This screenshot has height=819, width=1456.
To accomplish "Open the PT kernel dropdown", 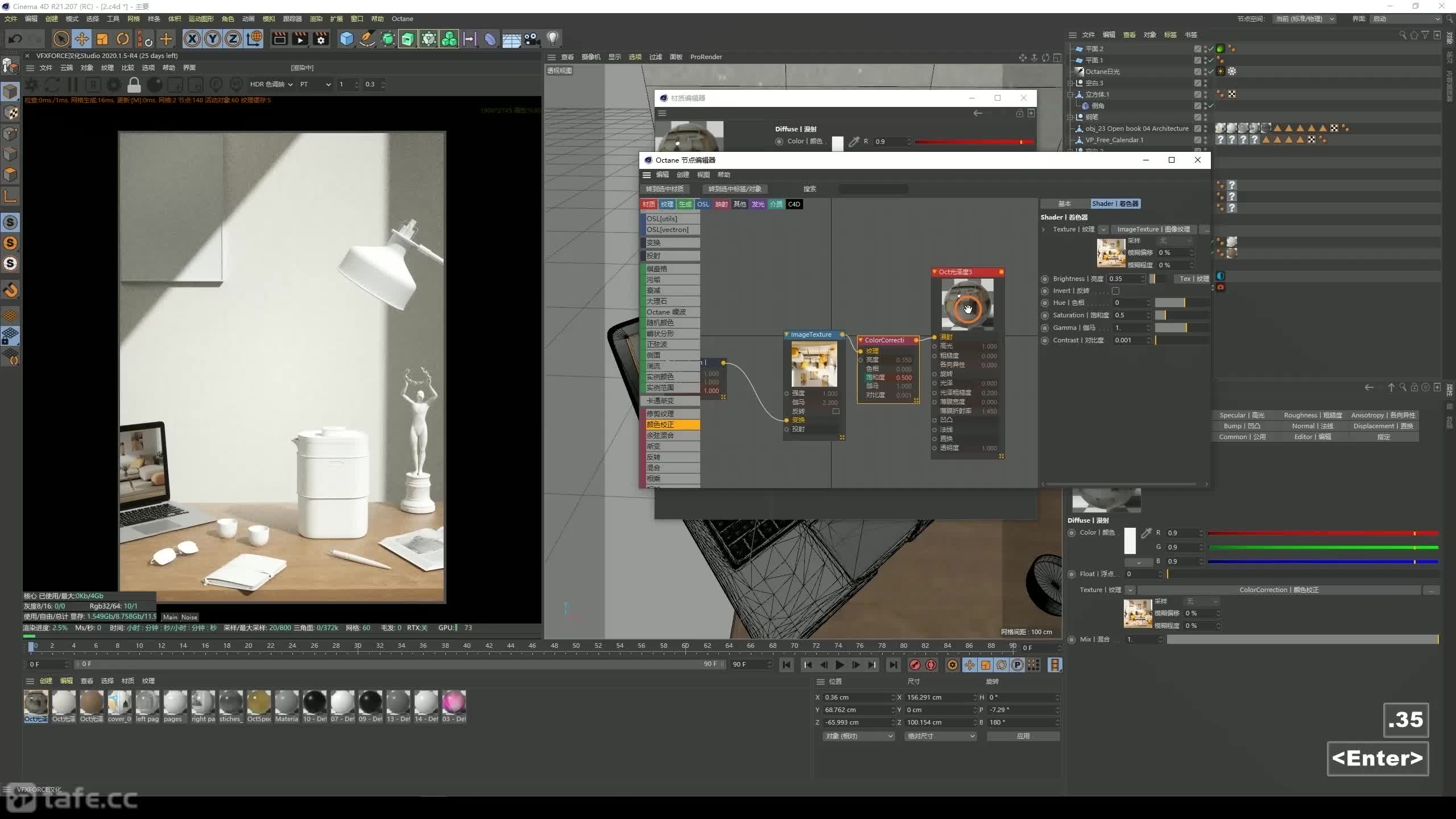I will pyautogui.click(x=315, y=84).
